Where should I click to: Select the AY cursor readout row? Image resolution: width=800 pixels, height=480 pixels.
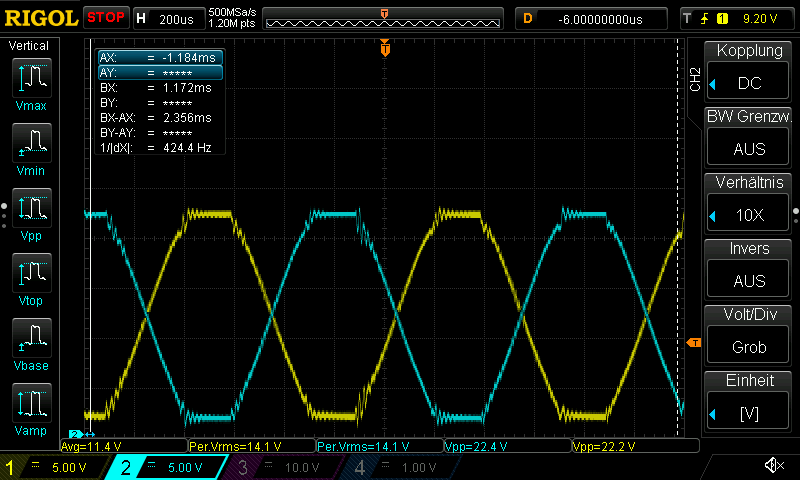[159, 73]
